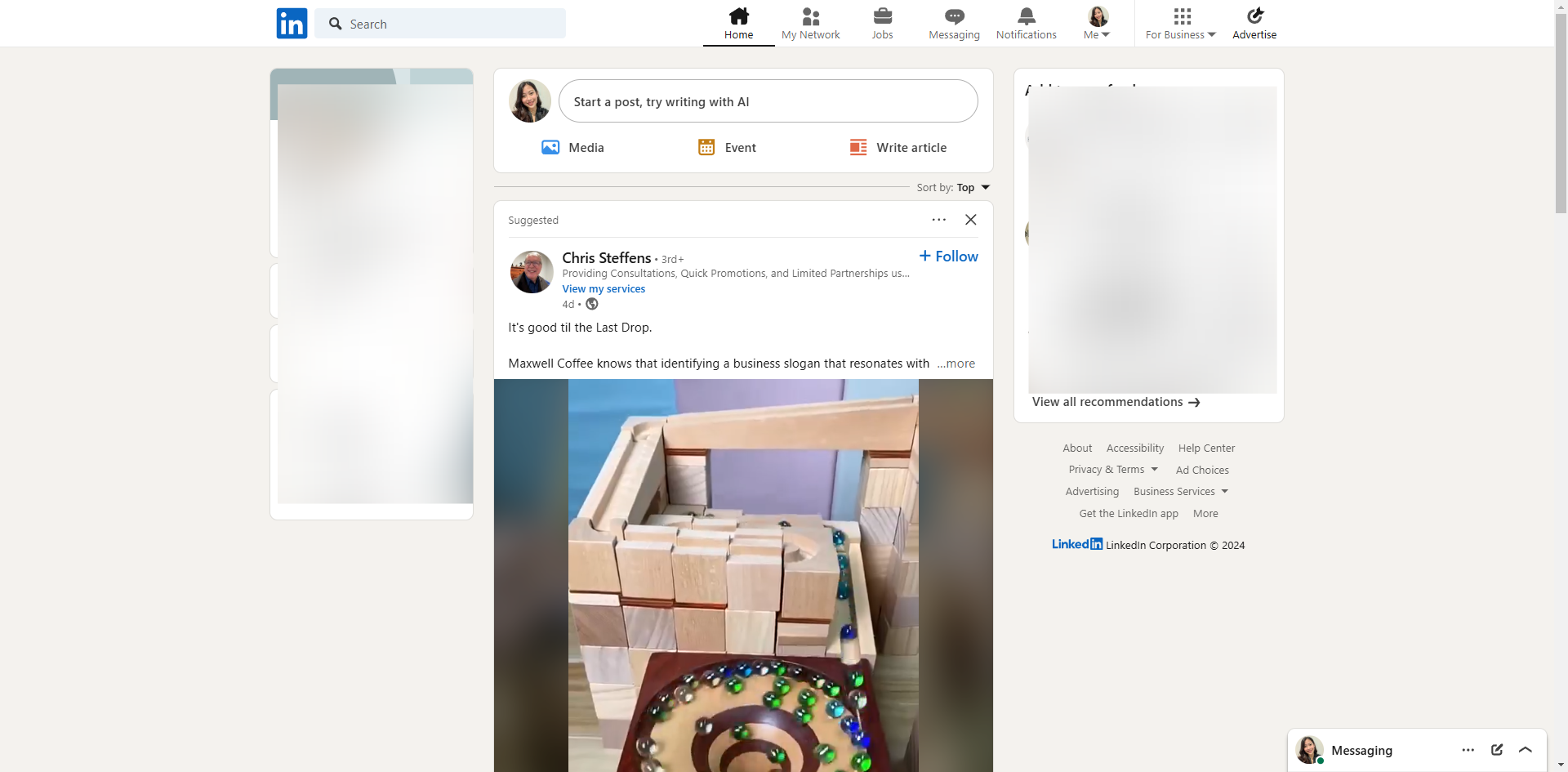
Task: Expand Business Services dropdown
Action: point(1181,492)
